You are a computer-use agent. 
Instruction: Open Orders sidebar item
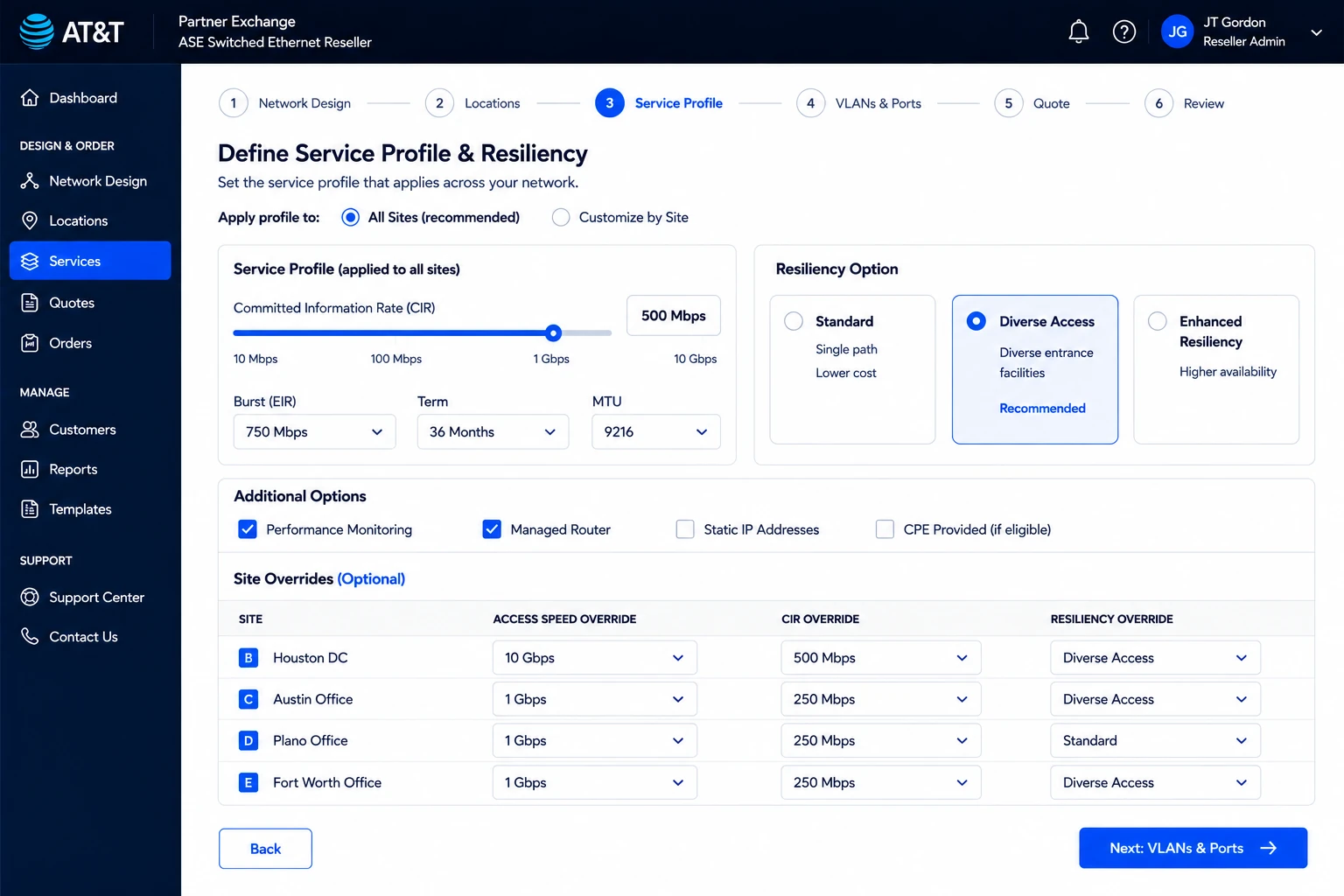coord(90,343)
